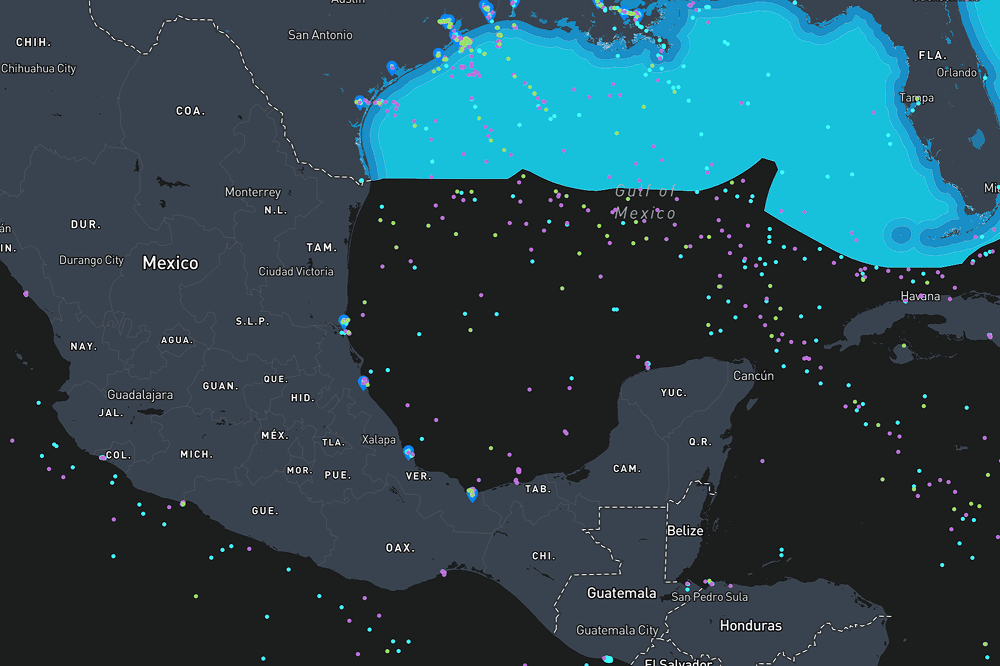Click the Gulf of Mexico label

point(646,202)
